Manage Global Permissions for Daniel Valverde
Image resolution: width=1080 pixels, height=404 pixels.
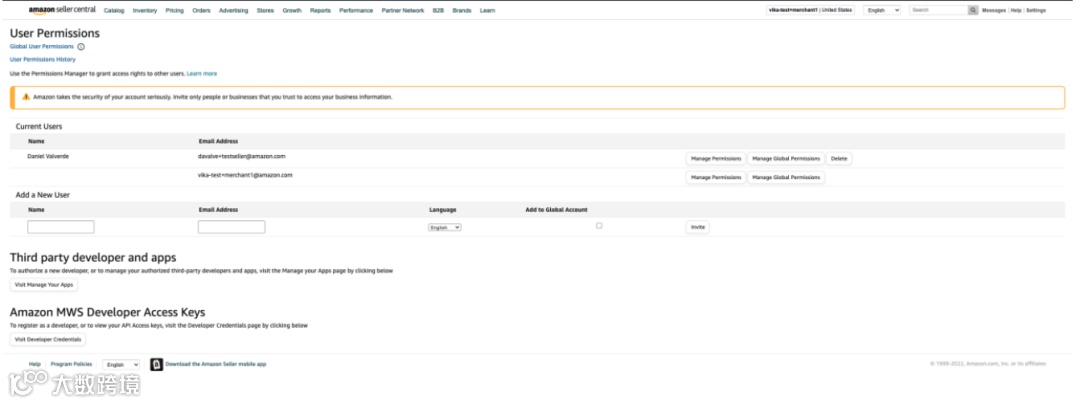(x=786, y=159)
